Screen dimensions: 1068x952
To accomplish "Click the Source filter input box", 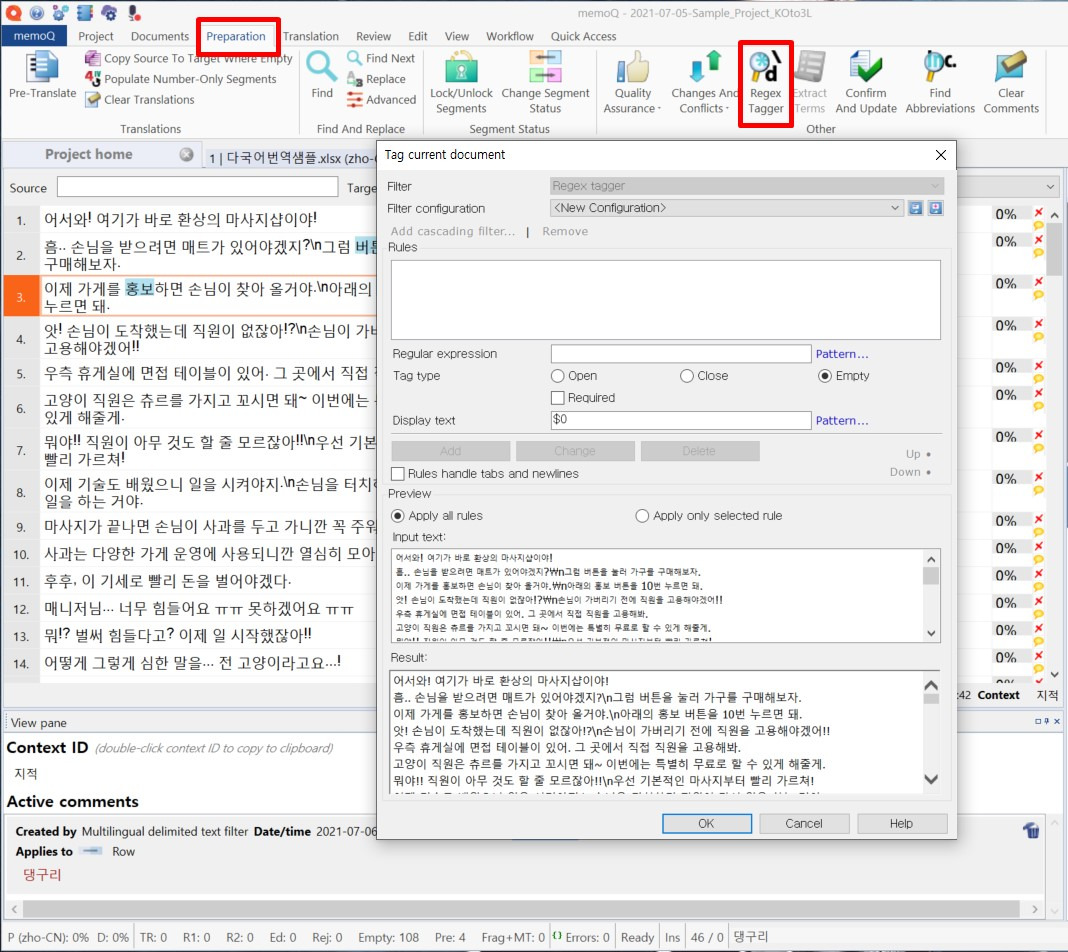I will [x=198, y=187].
